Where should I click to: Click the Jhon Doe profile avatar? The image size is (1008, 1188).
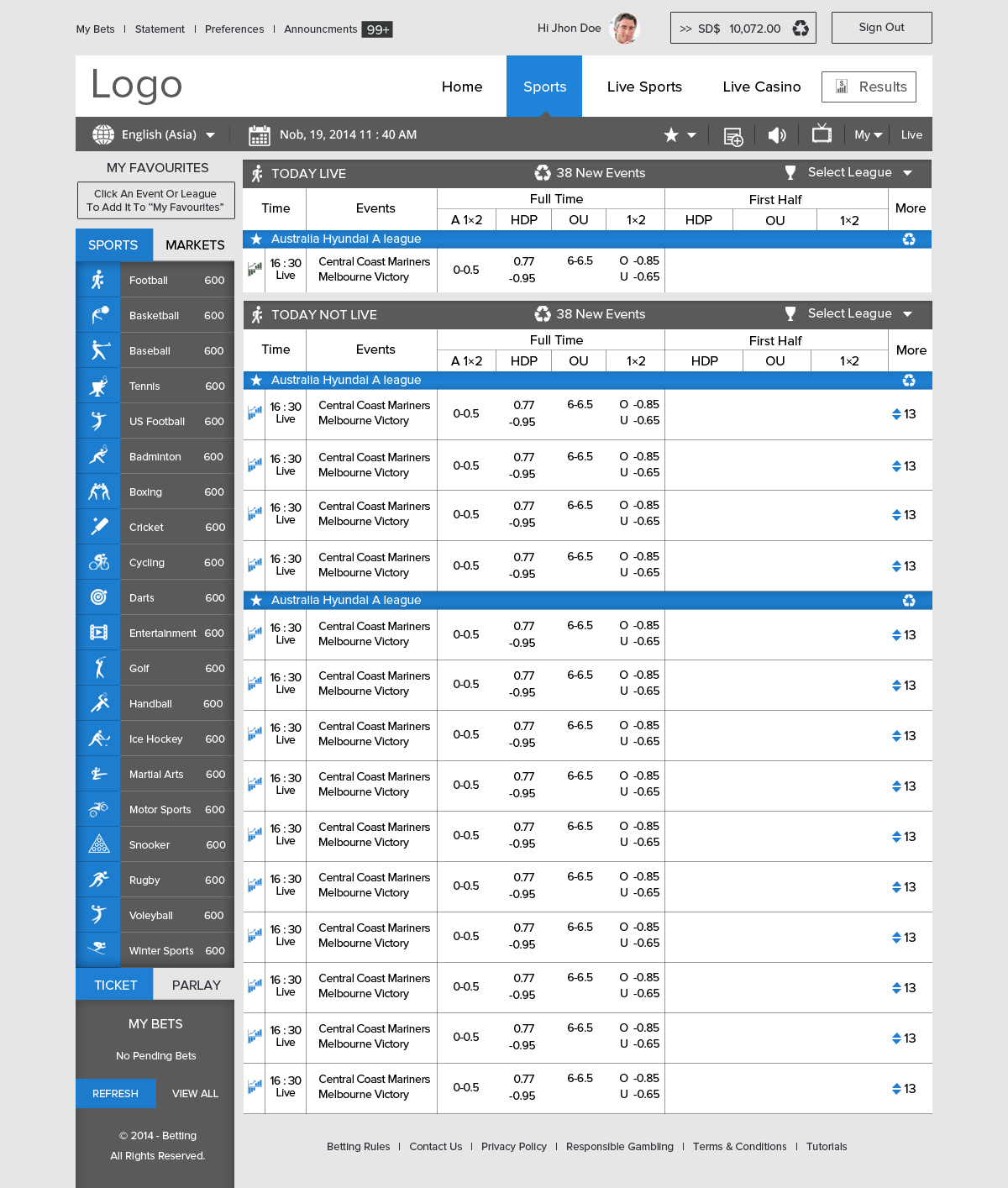(624, 28)
